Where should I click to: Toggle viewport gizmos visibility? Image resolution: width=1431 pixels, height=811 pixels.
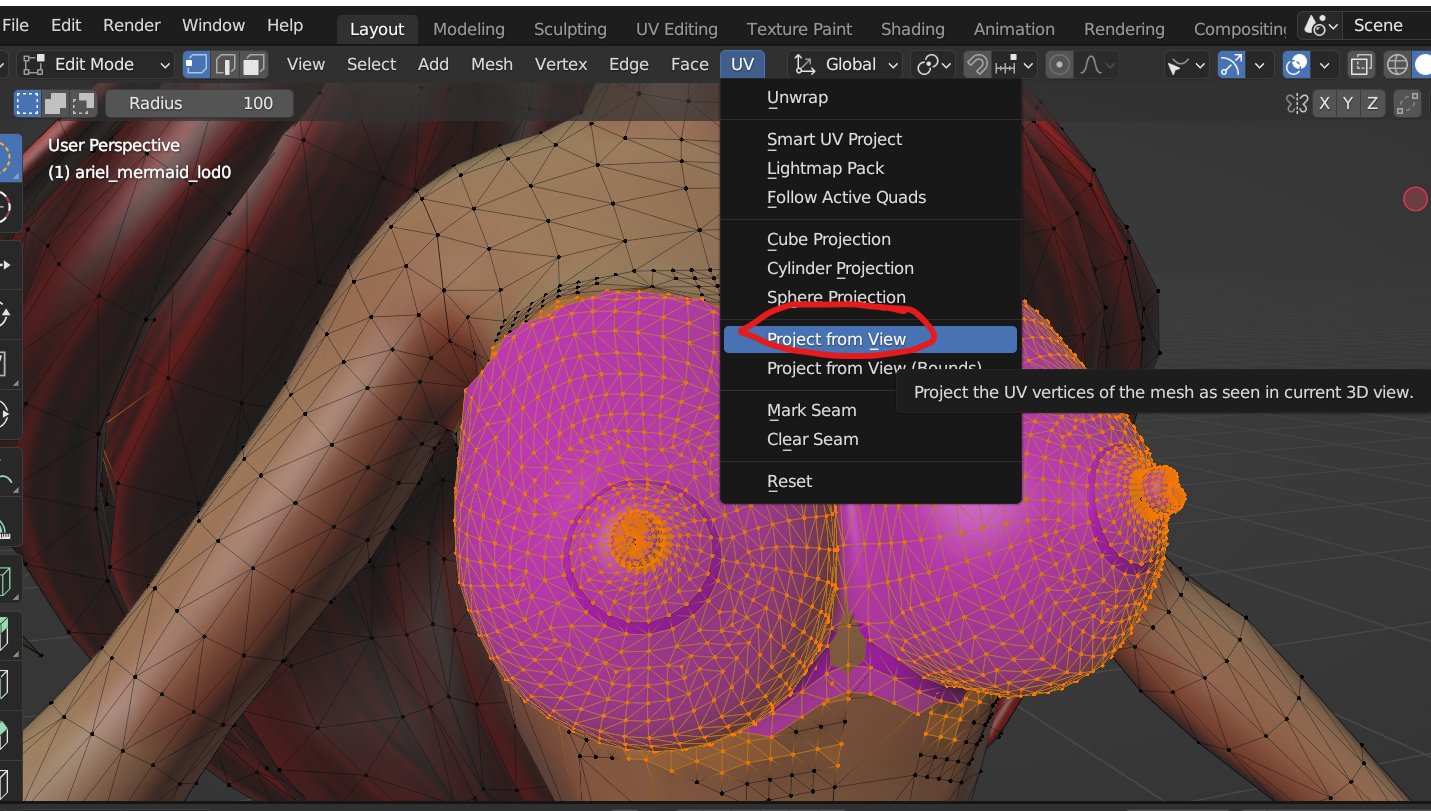(1231, 65)
